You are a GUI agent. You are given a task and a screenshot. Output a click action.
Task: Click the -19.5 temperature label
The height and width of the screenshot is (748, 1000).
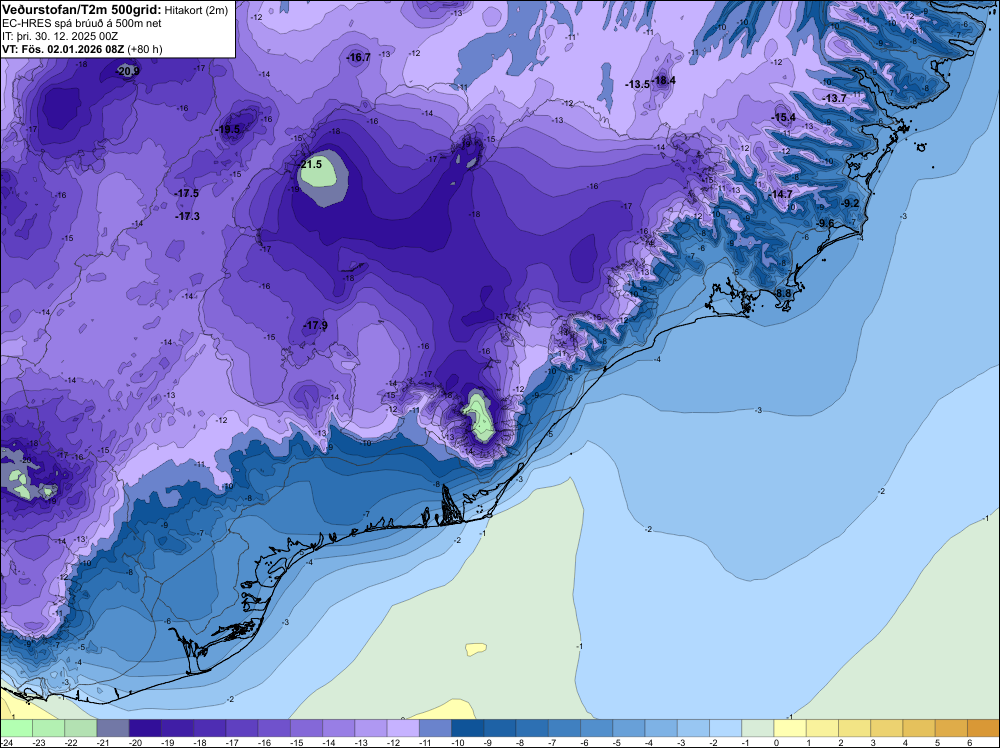click(x=228, y=129)
